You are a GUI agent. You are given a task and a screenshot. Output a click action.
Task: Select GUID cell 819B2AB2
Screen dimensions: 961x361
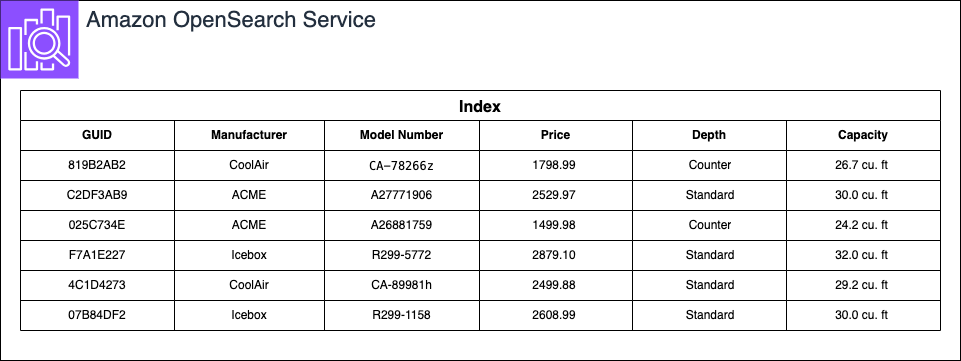(x=97, y=165)
